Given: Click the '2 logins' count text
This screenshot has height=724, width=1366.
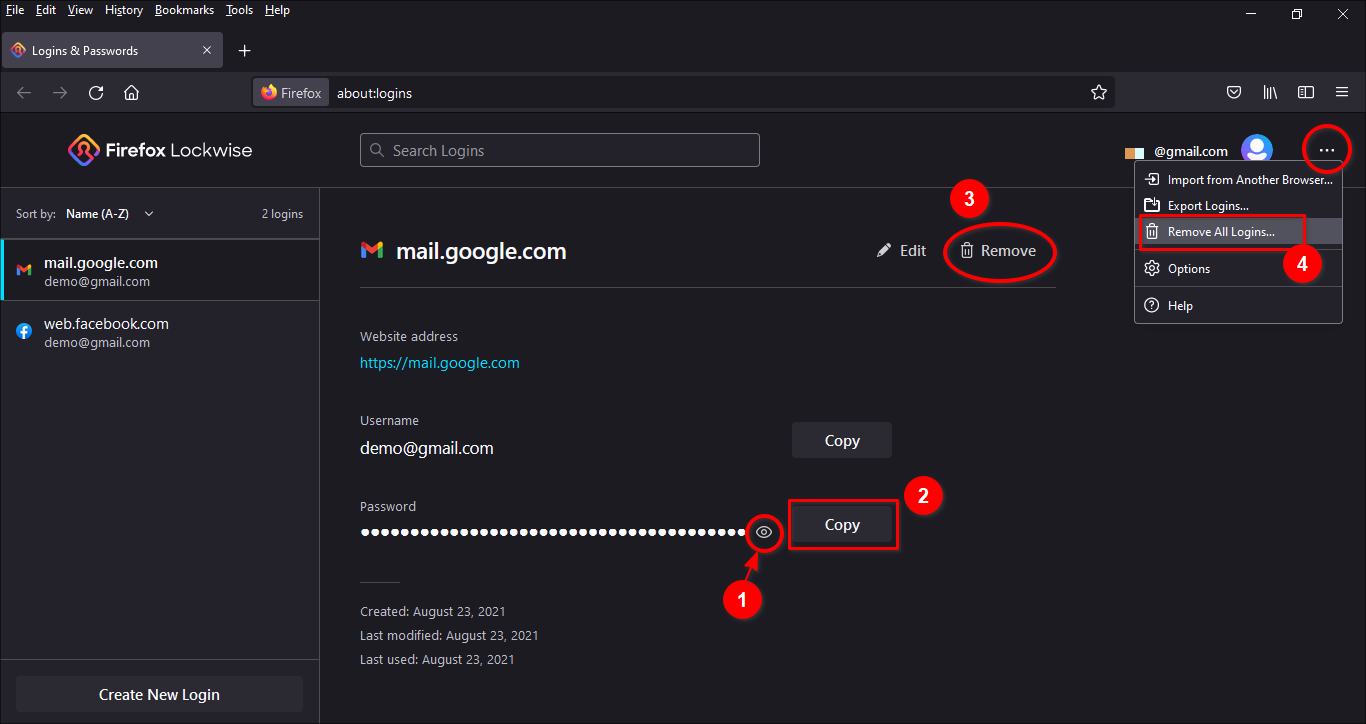Looking at the screenshot, I should (282, 214).
